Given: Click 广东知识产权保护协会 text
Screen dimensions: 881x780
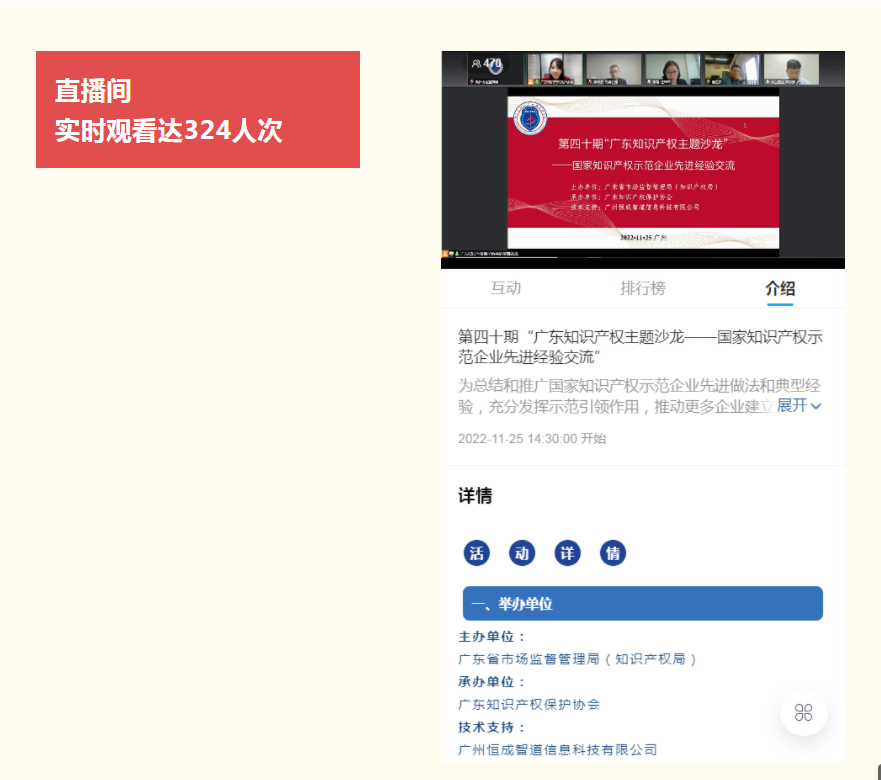Looking at the screenshot, I should 529,704.
